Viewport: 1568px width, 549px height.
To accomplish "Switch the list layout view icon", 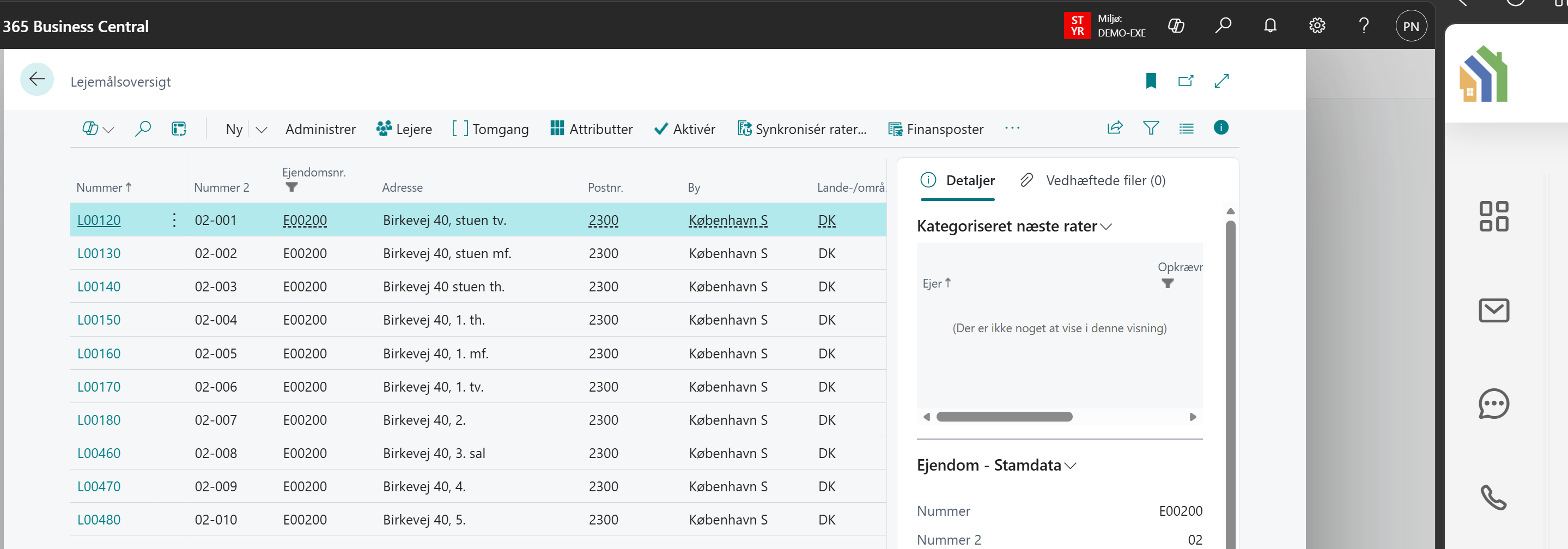I will (1186, 128).
